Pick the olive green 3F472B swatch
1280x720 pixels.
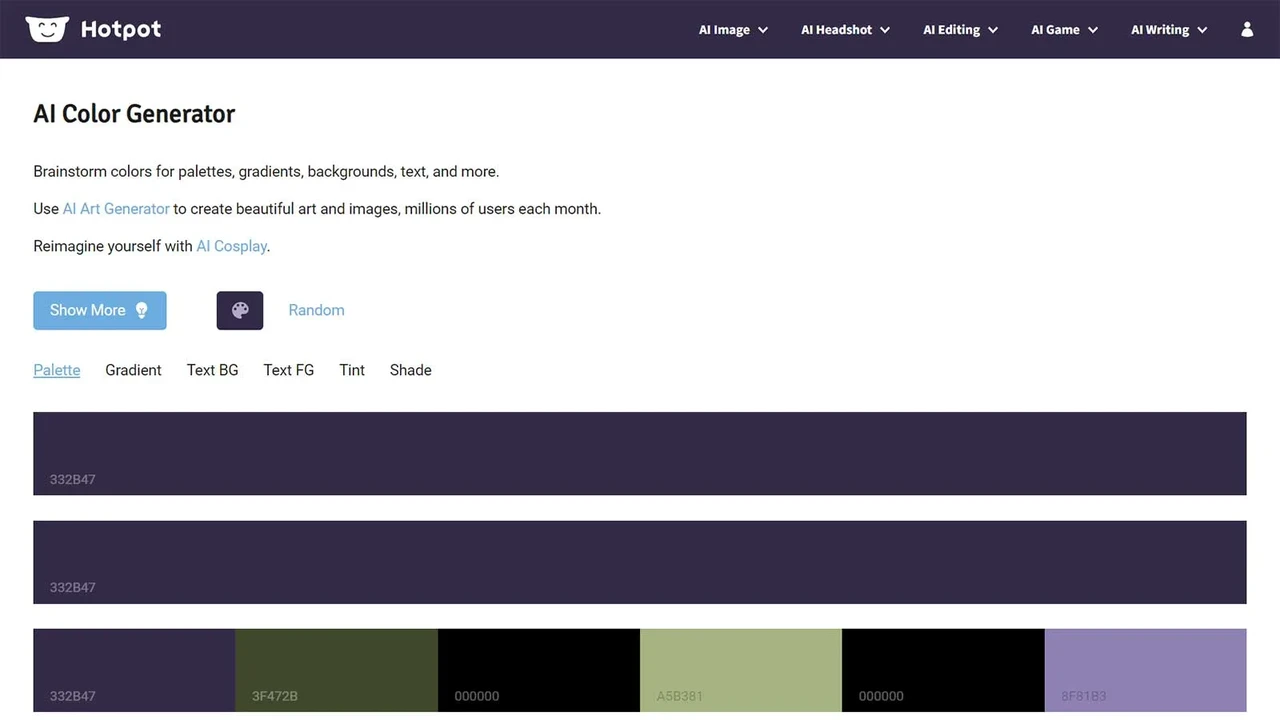[336, 669]
